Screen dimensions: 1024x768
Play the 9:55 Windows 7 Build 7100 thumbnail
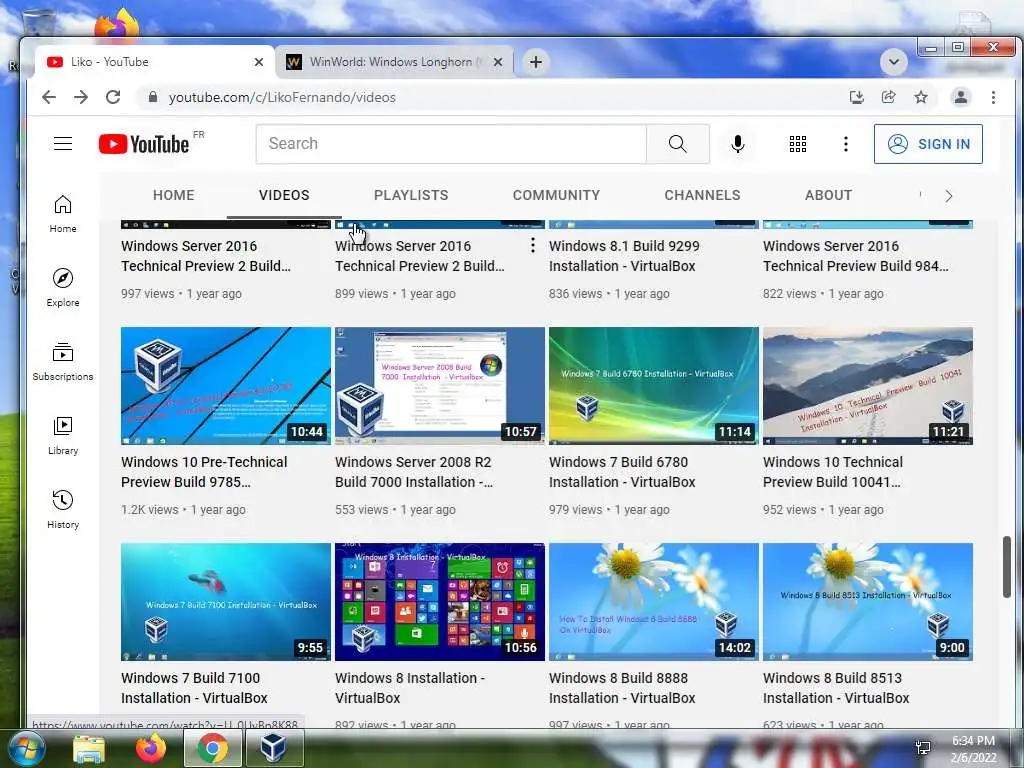[x=226, y=602]
